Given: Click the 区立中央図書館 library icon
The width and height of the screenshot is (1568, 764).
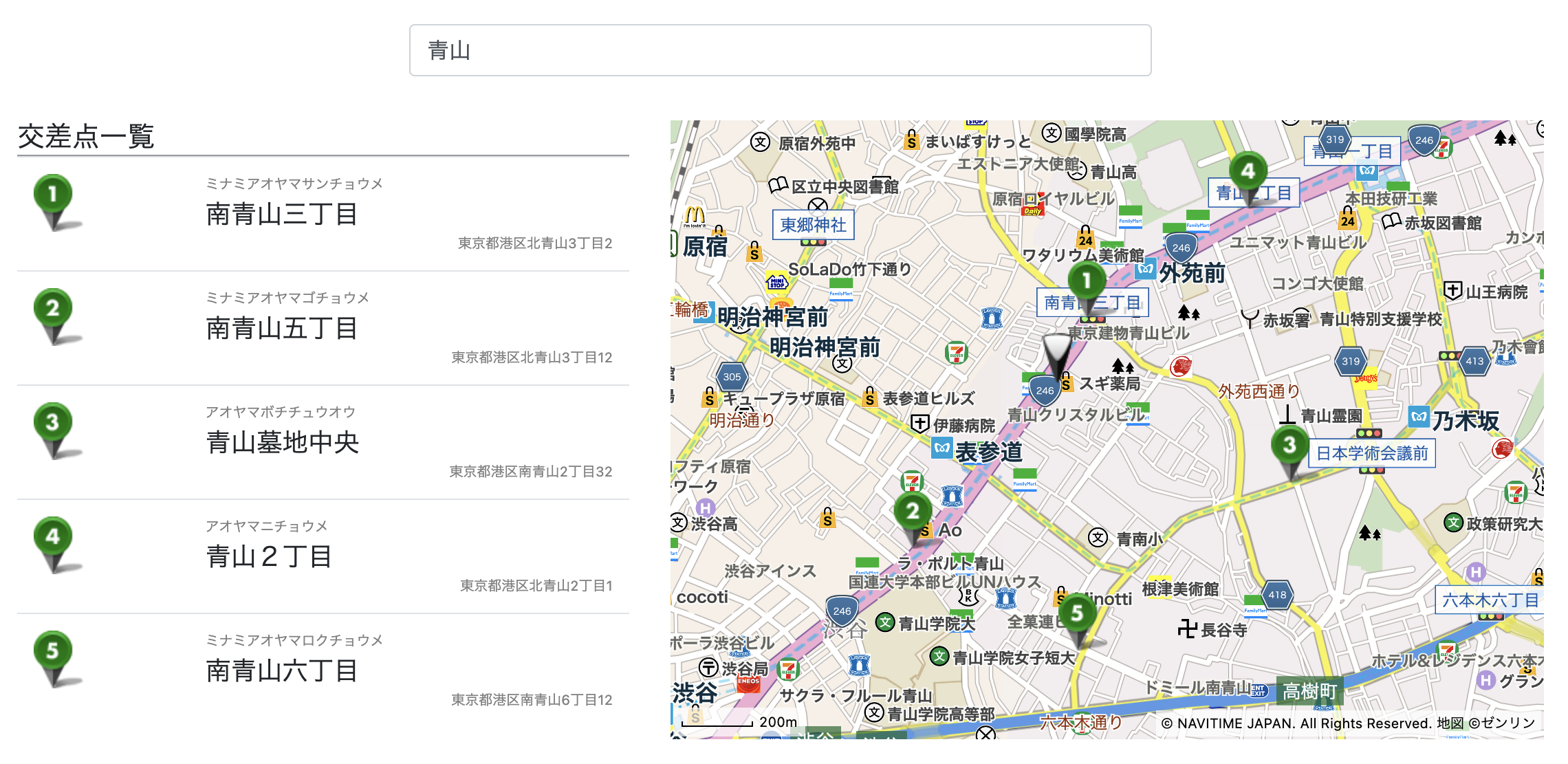Looking at the screenshot, I should pyautogui.click(x=778, y=185).
